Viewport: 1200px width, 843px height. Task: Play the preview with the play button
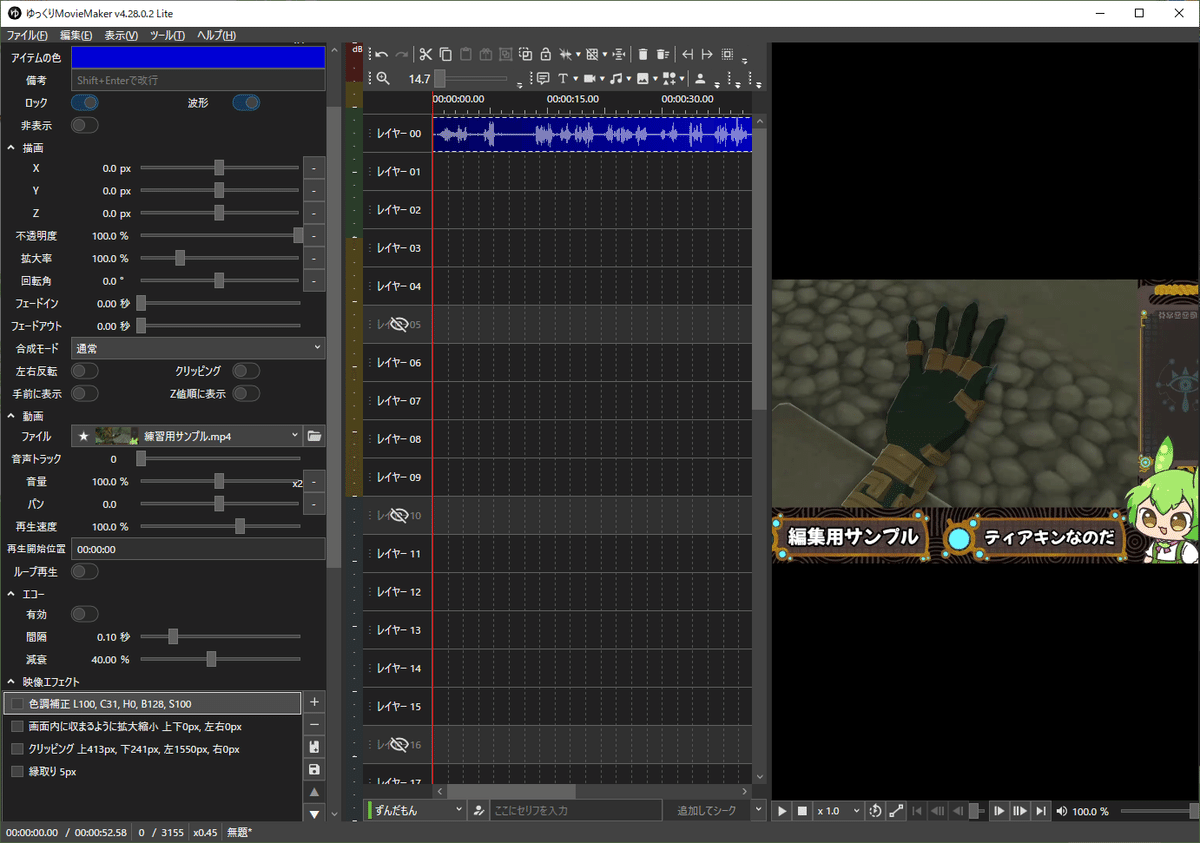coord(783,811)
